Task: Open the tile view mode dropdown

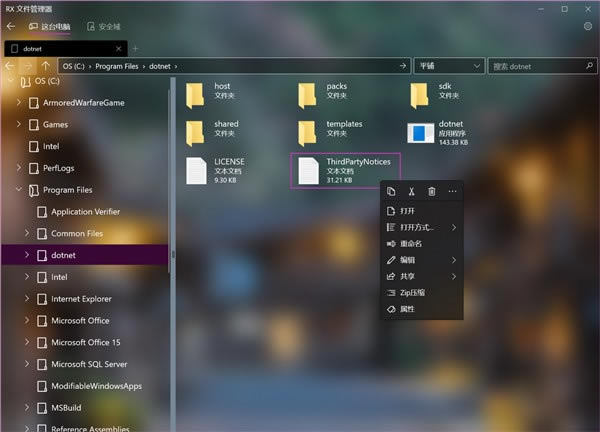Action: pos(449,66)
